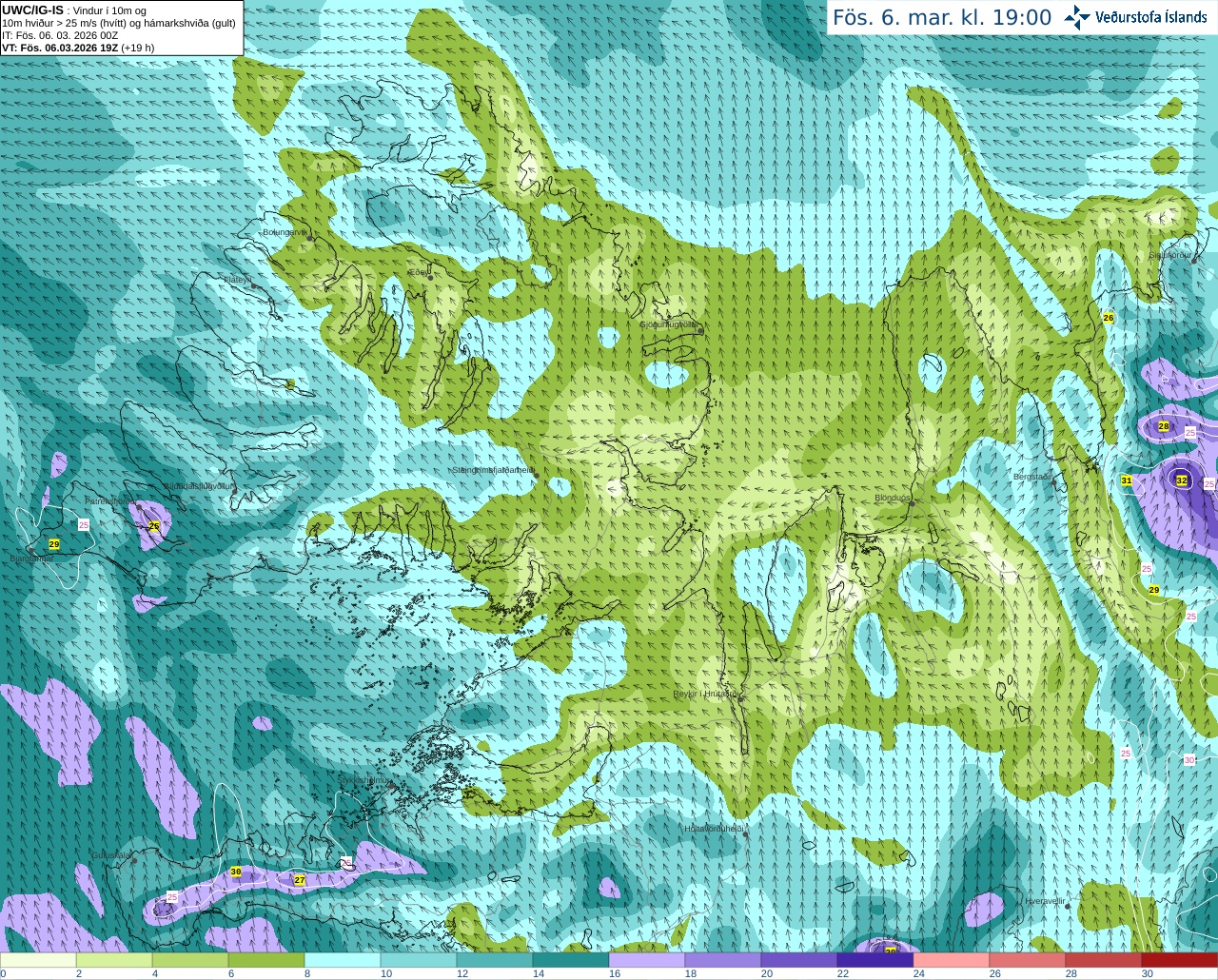Click the yellow 26 gust marker below Siglufjörður
The height and width of the screenshot is (980, 1218).
pyautogui.click(x=1109, y=317)
